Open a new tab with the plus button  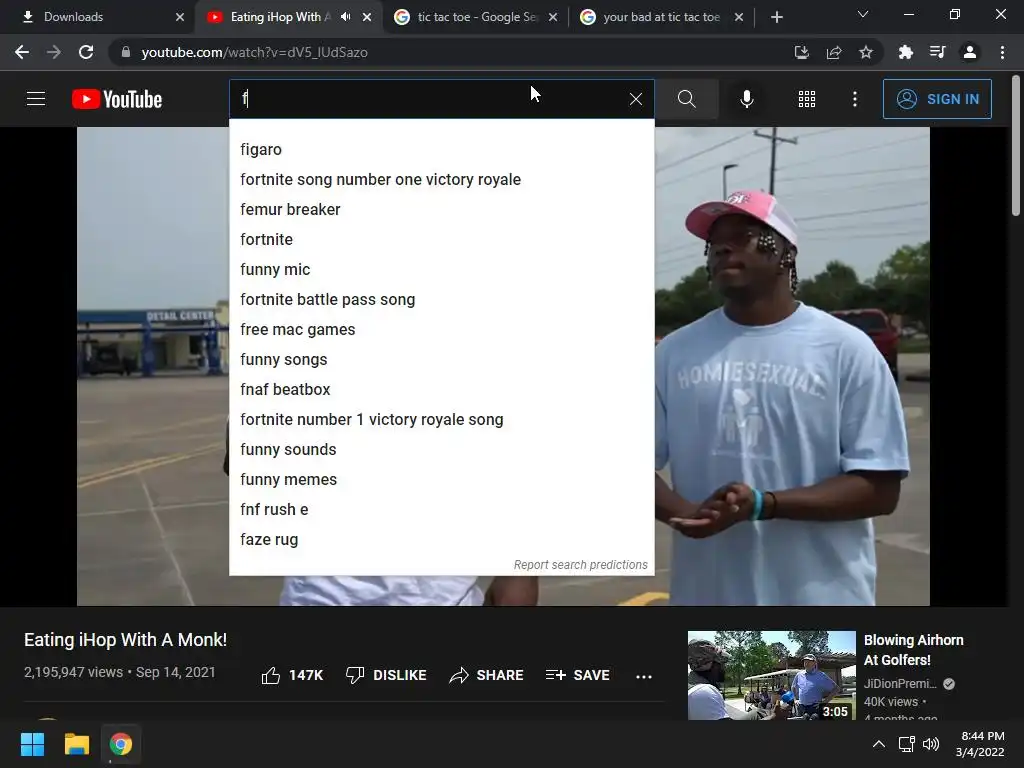[776, 17]
